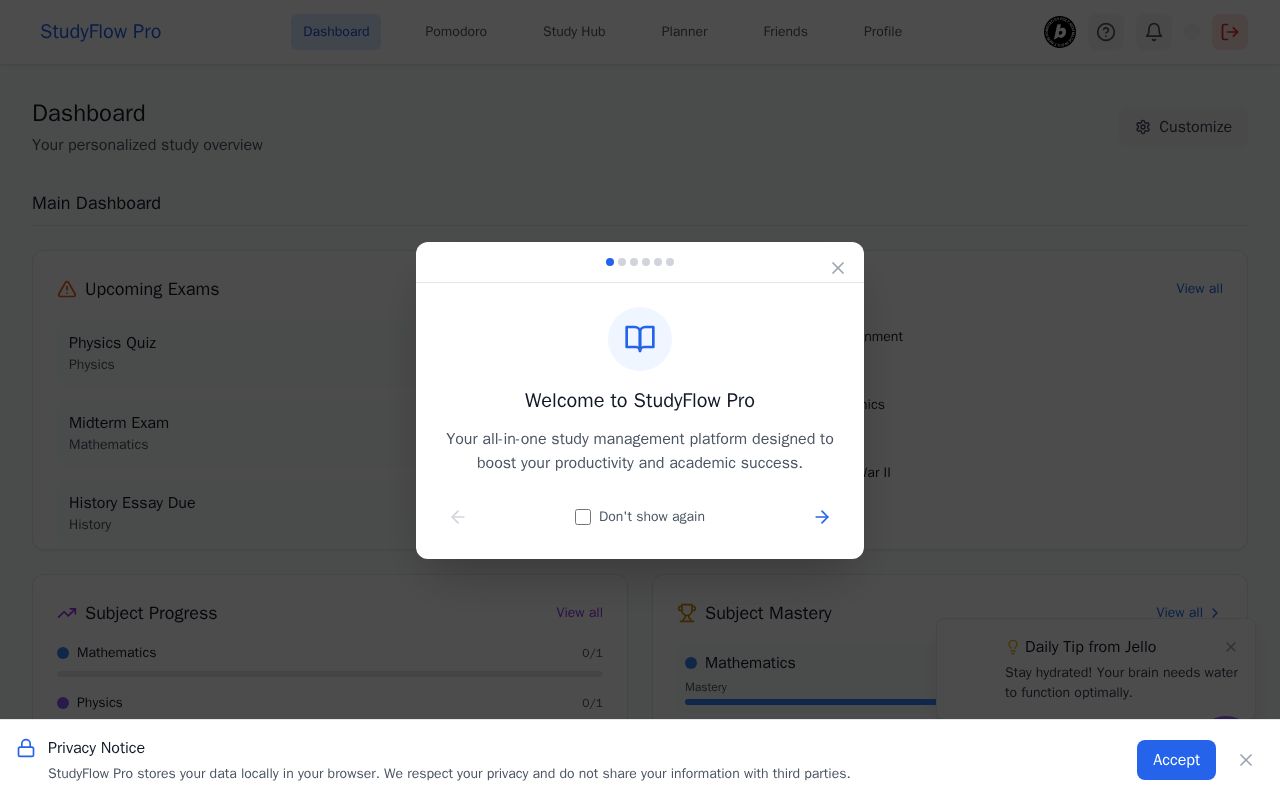Click the Subject Progress trend icon
The image size is (1280, 800).
pyautogui.click(x=67, y=613)
